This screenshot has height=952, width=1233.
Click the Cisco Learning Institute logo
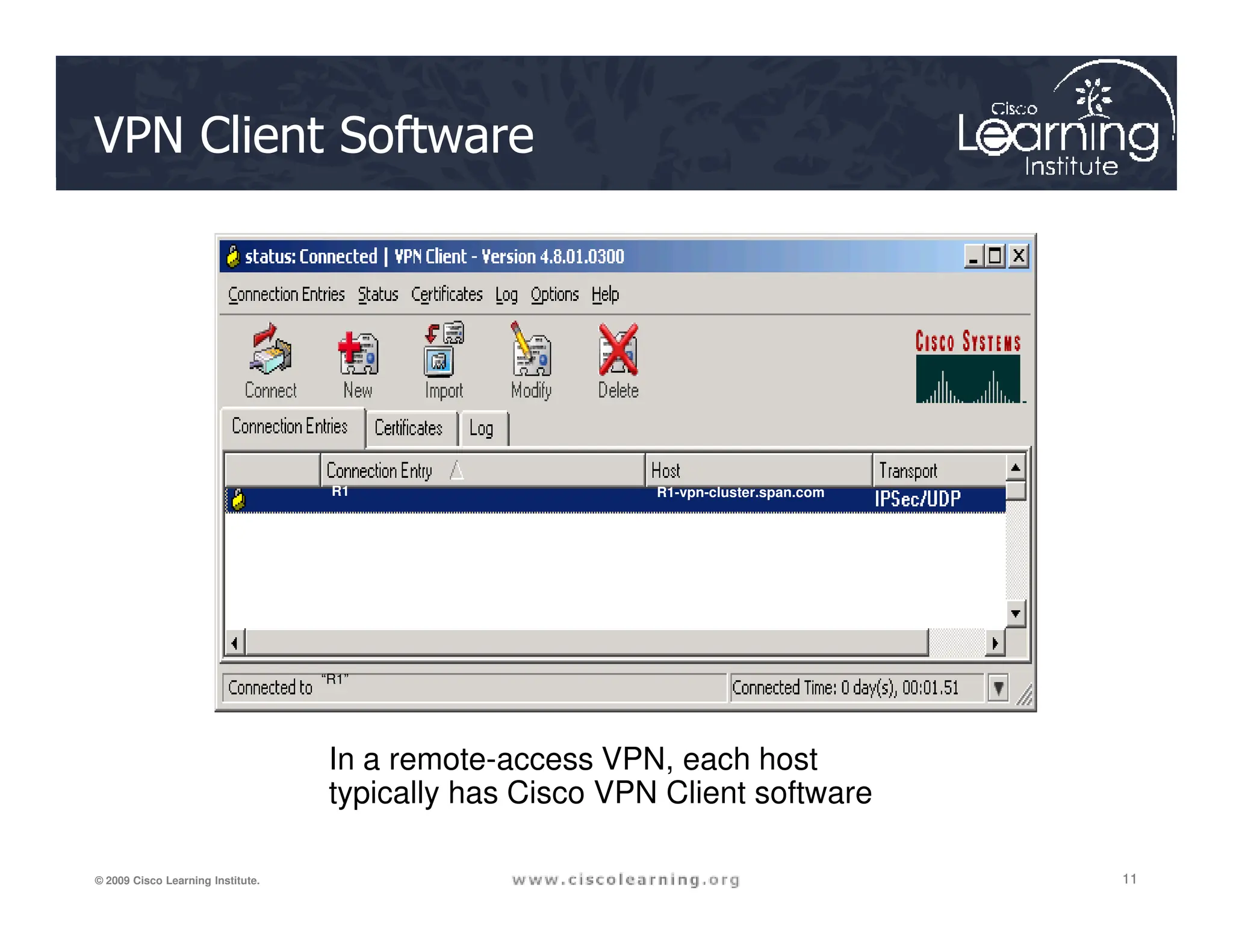(x=1065, y=119)
